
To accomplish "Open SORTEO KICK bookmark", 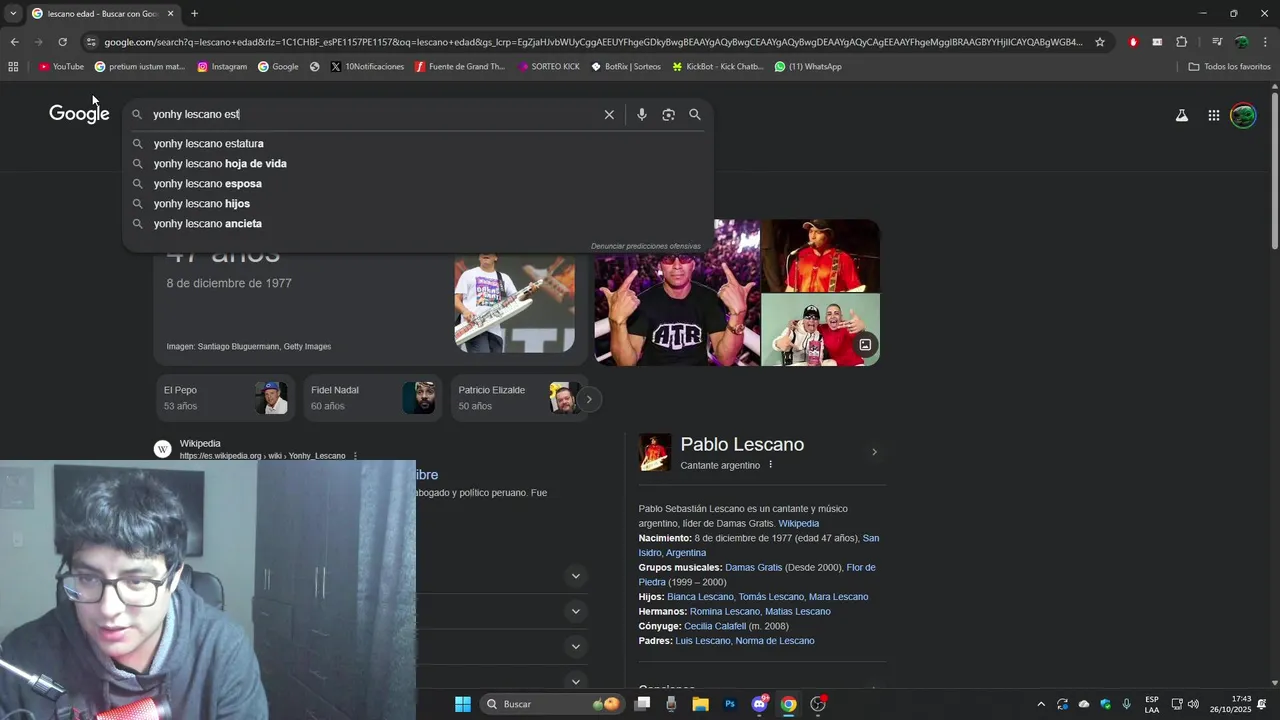I will point(549,67).
